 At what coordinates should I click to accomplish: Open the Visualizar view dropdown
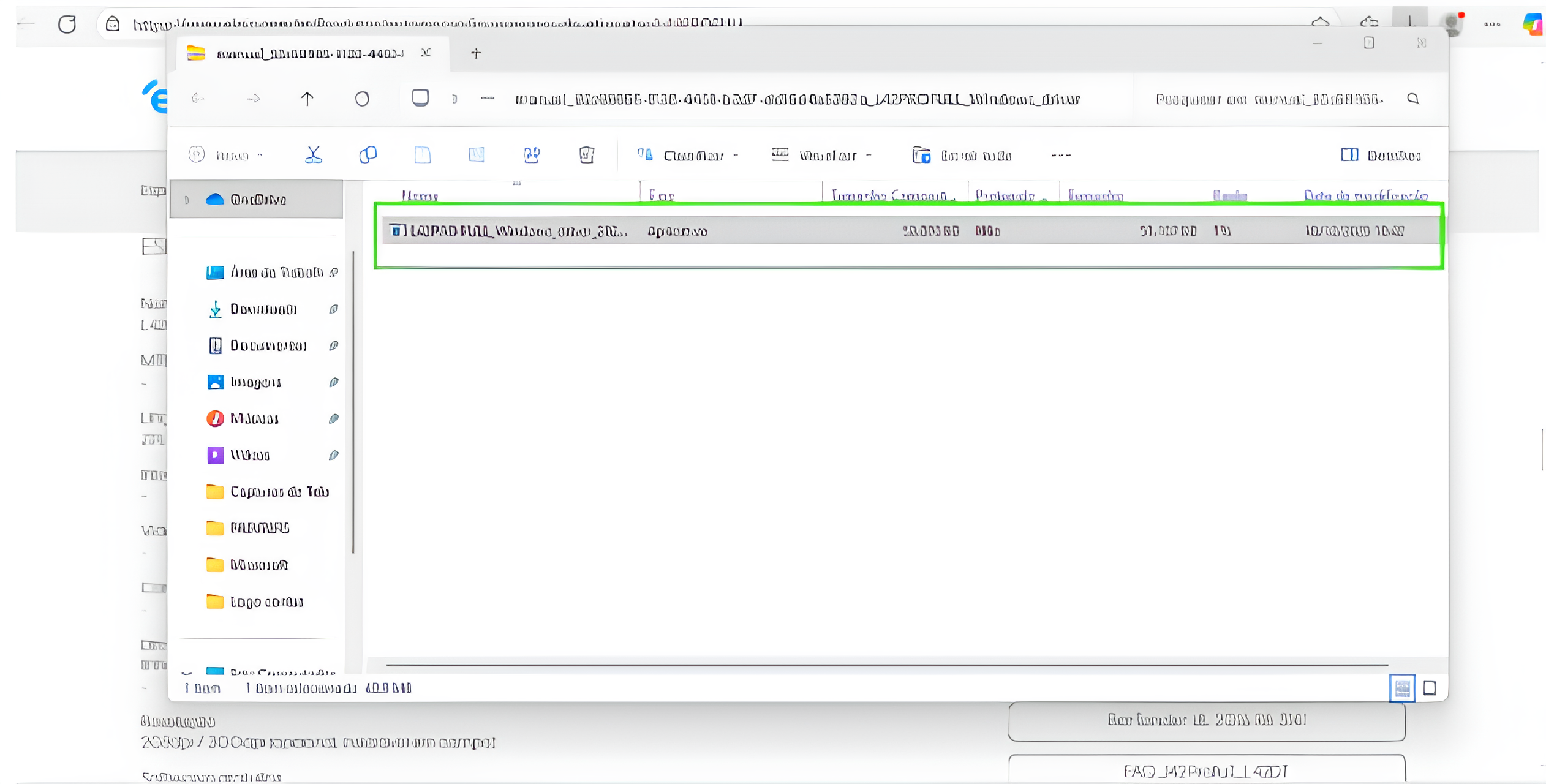click(x=821, y=156)
